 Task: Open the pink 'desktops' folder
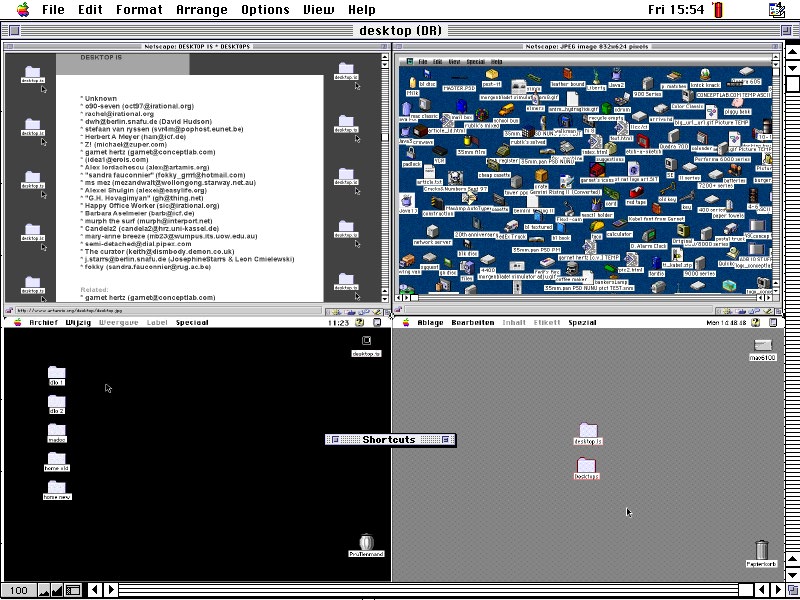pos(587,467)
